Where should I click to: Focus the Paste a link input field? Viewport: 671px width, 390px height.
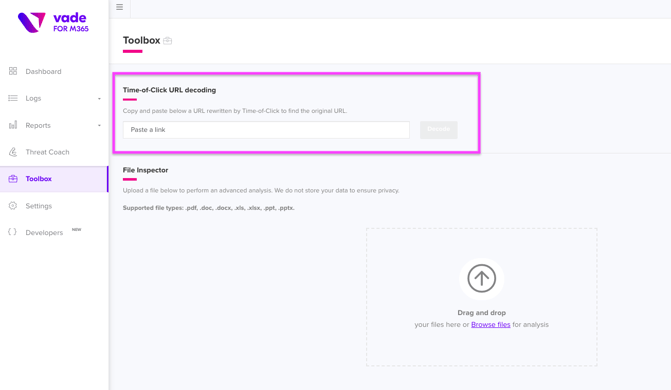click(266, 130)
